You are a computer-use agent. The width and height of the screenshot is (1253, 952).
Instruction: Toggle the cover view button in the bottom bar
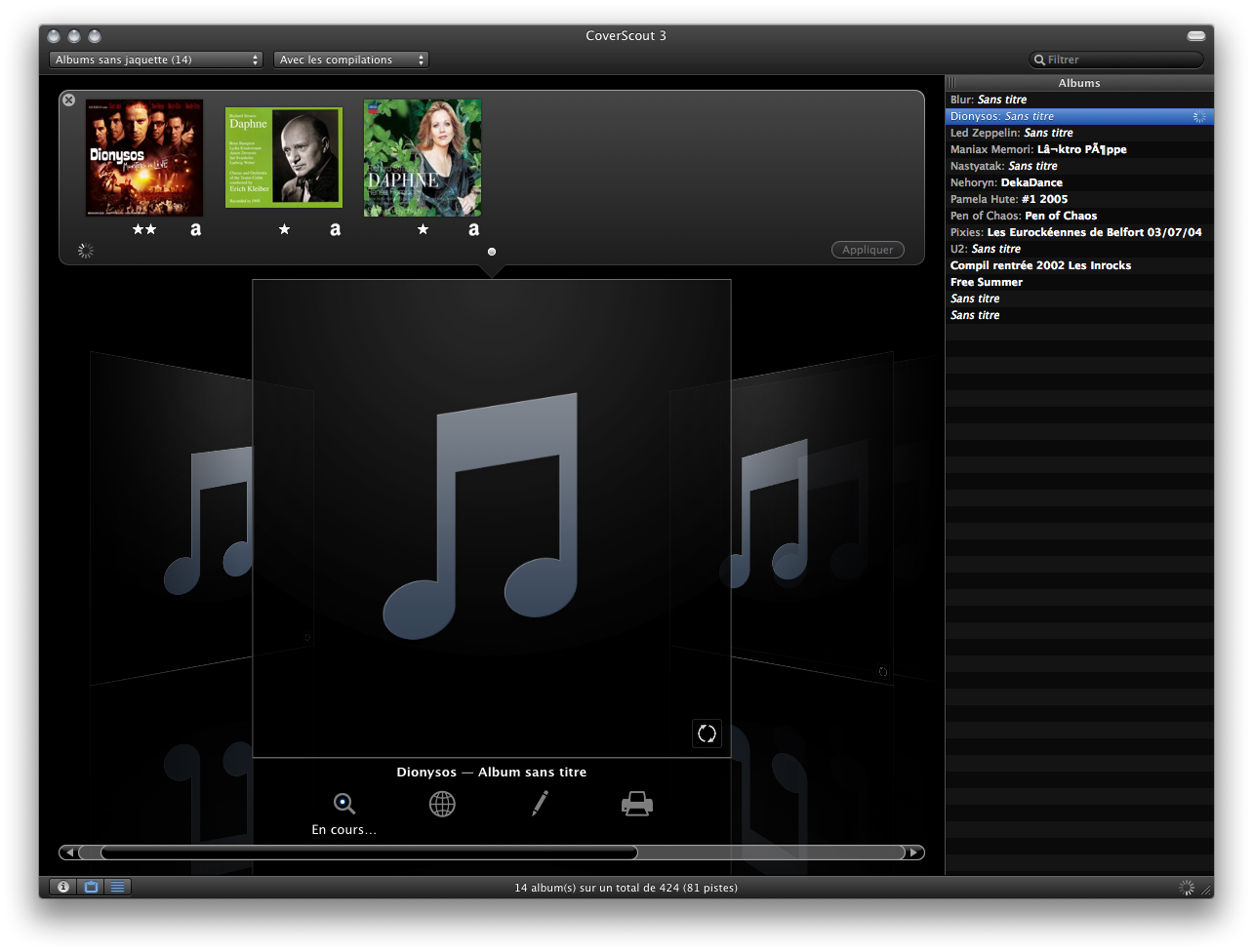pos(91,887)
